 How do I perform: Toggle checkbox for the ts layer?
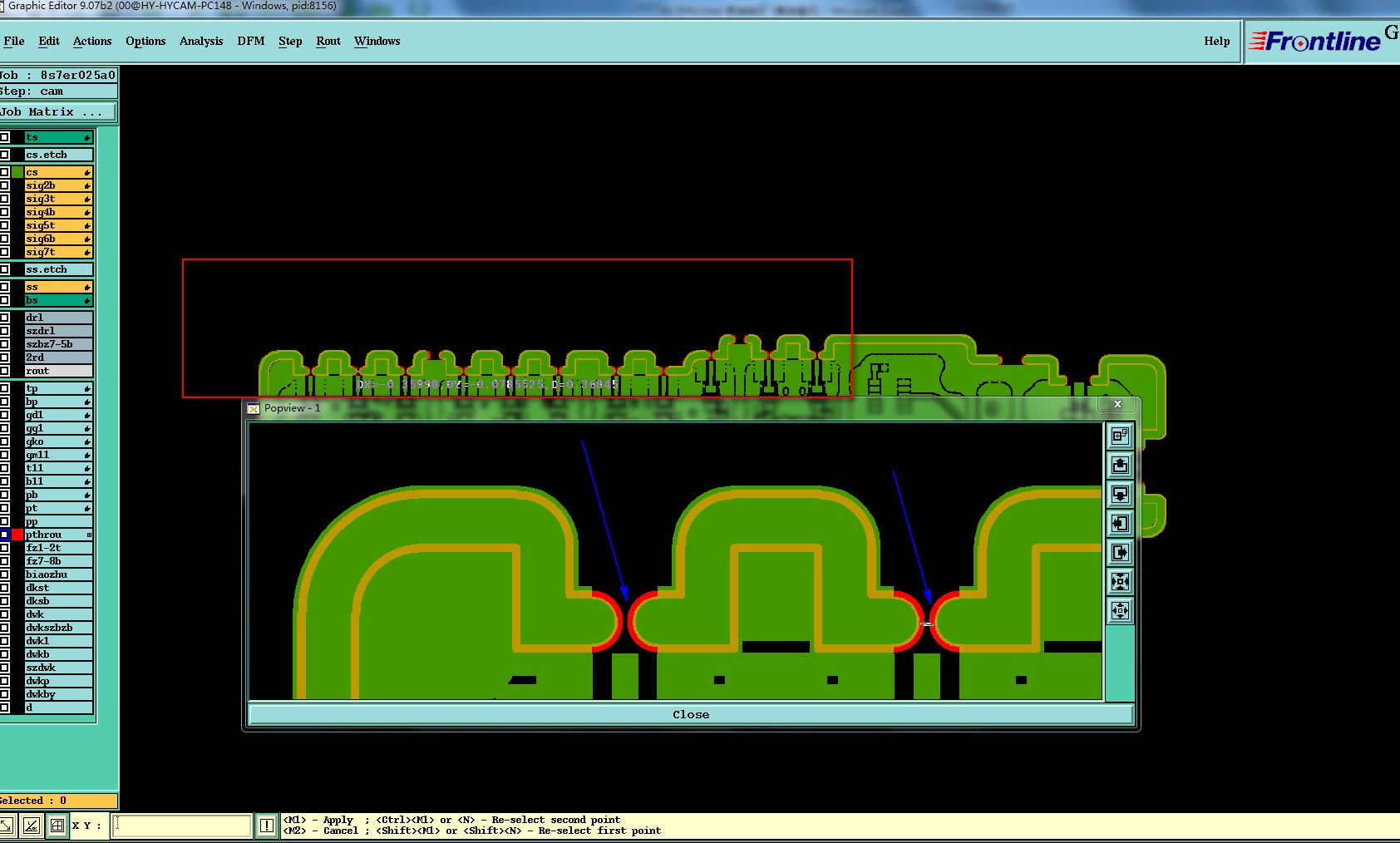click(4, 137)
